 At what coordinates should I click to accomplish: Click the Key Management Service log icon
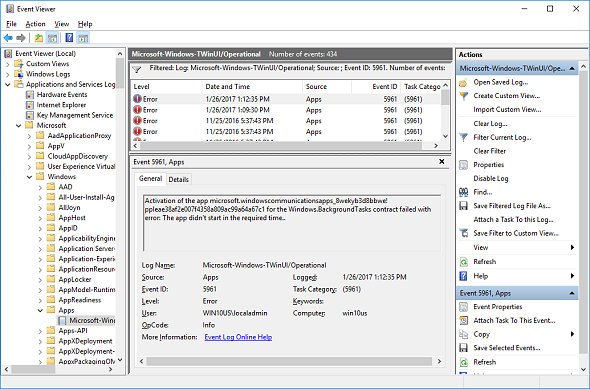30,115
